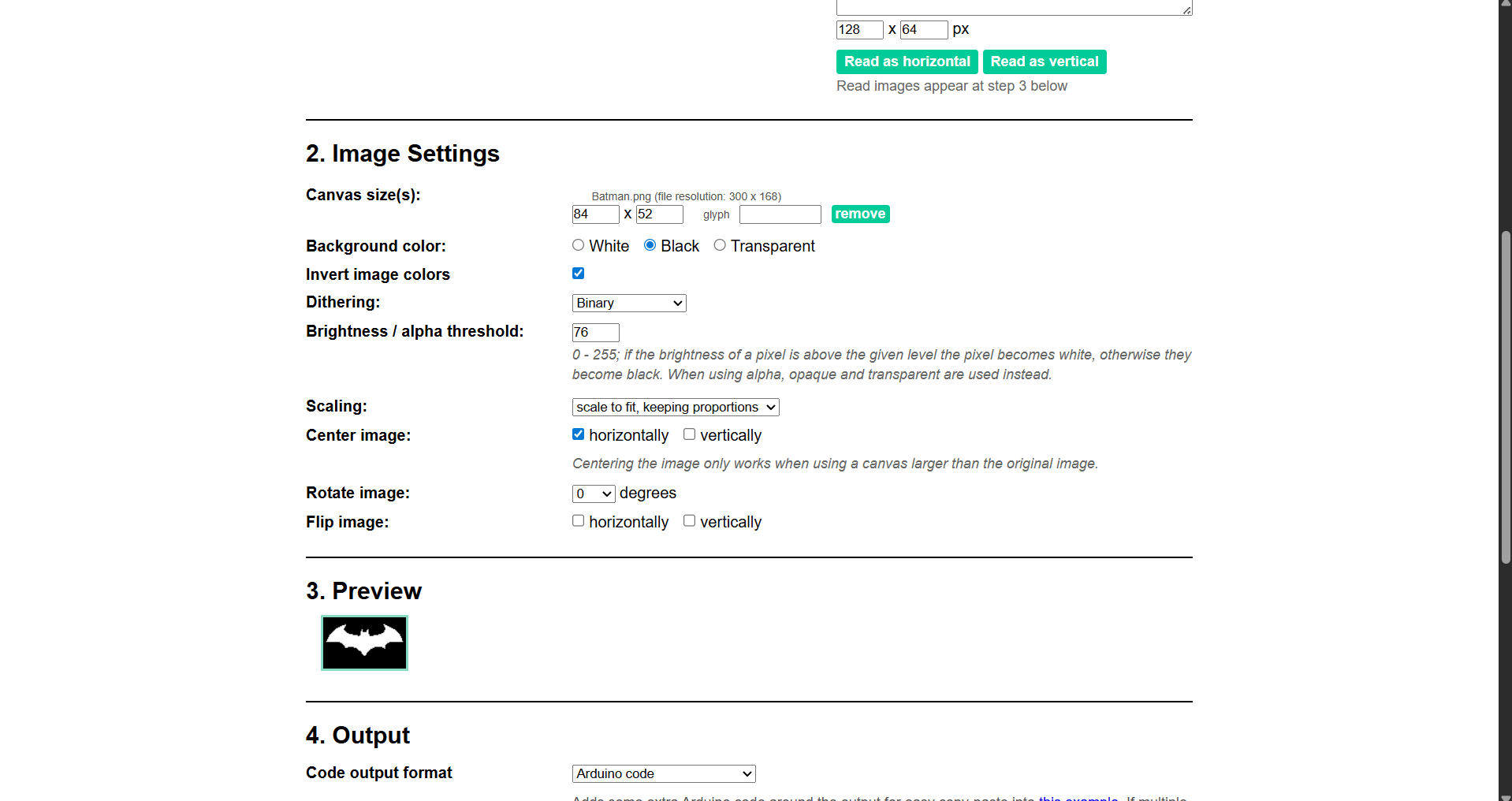Enable center image vertically checkbox

click(x=690, y=434)
